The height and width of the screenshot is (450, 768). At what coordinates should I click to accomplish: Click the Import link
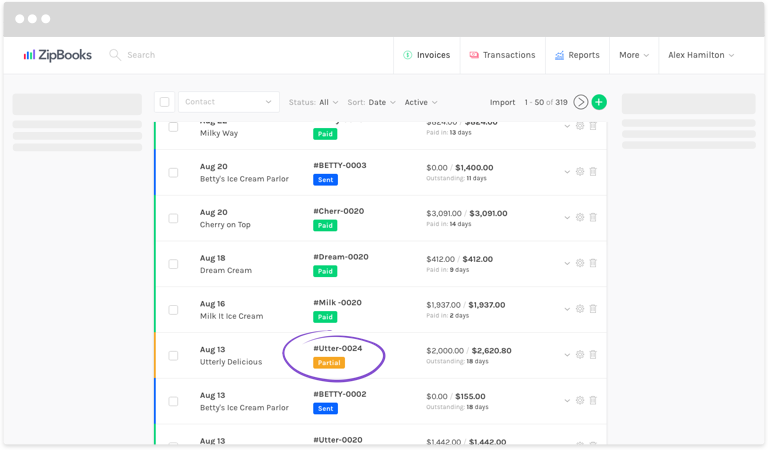(x=503, y=102)
